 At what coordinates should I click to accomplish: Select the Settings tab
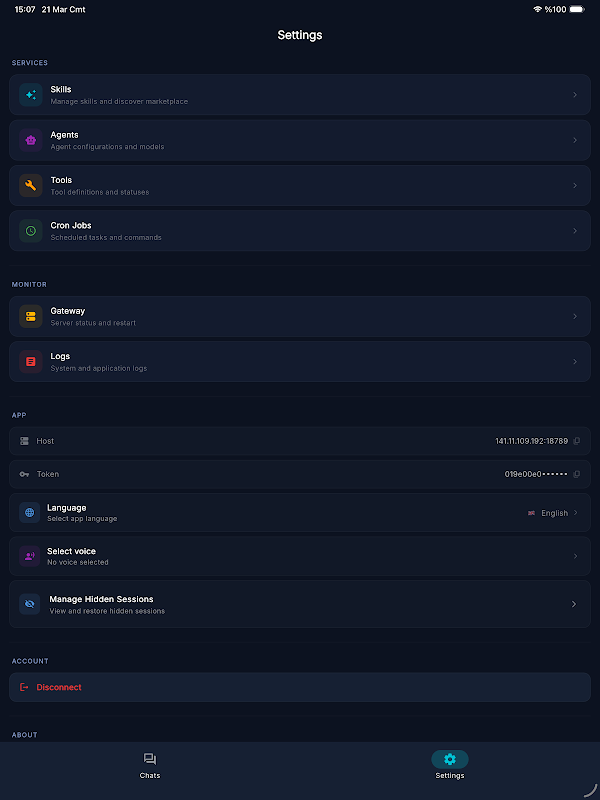(450, 766)
